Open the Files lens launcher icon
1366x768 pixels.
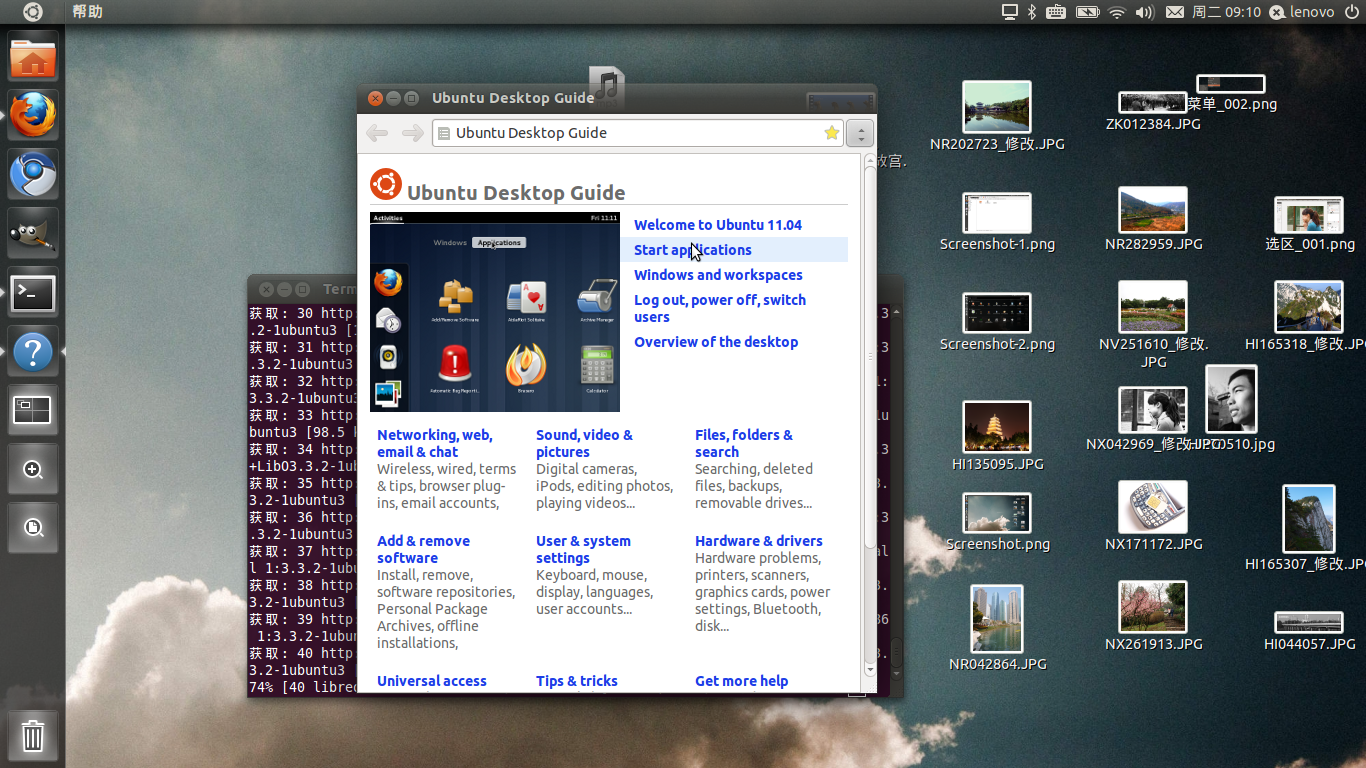tap(33, 529)
